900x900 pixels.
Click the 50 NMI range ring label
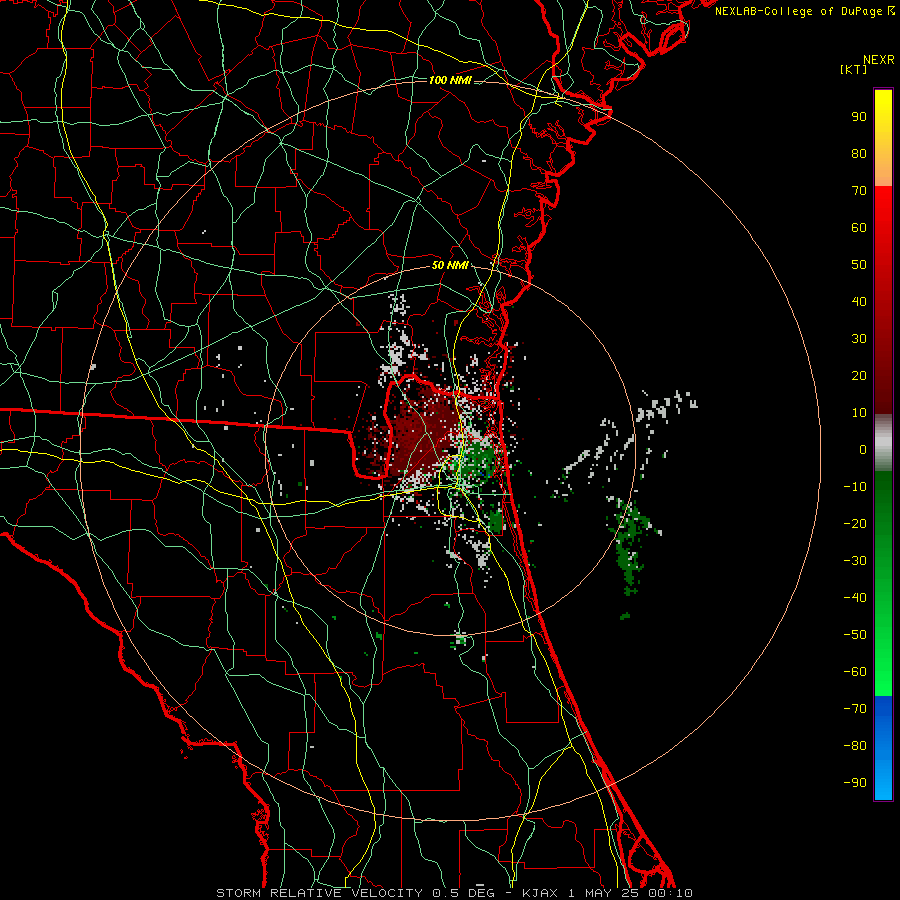[449, 265]
